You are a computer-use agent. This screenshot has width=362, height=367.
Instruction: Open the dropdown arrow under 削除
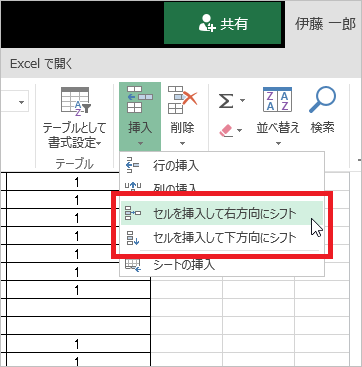point(182,144)
